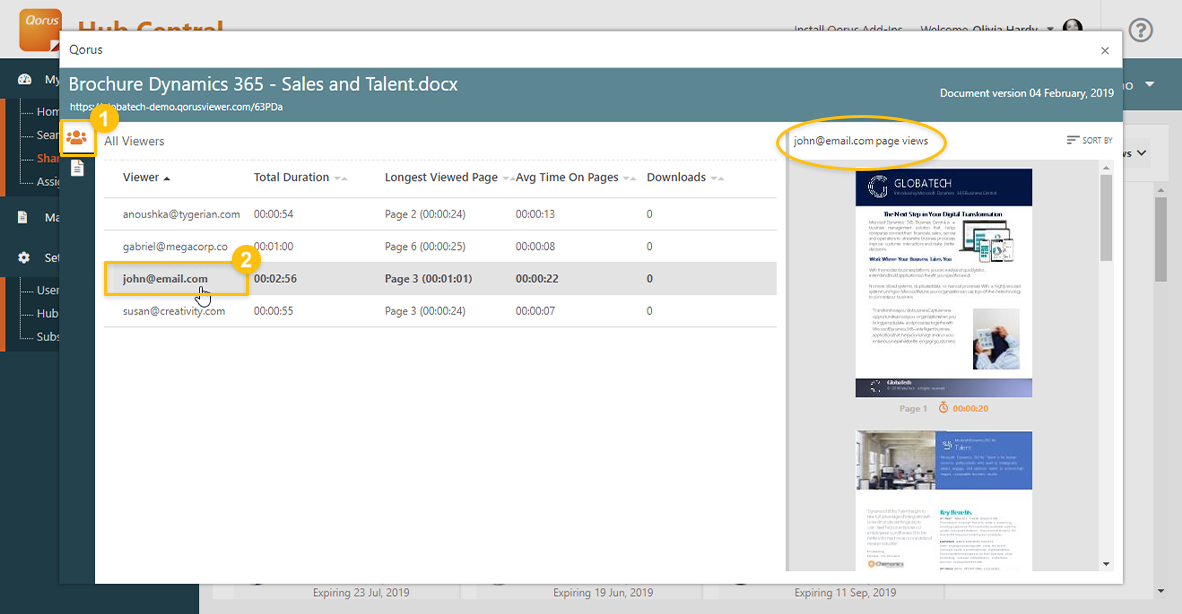Select the susan@creativity.com viewer row
This screenshot has width=1182, height=614.
pyautogui.click(x=440, y=310)
